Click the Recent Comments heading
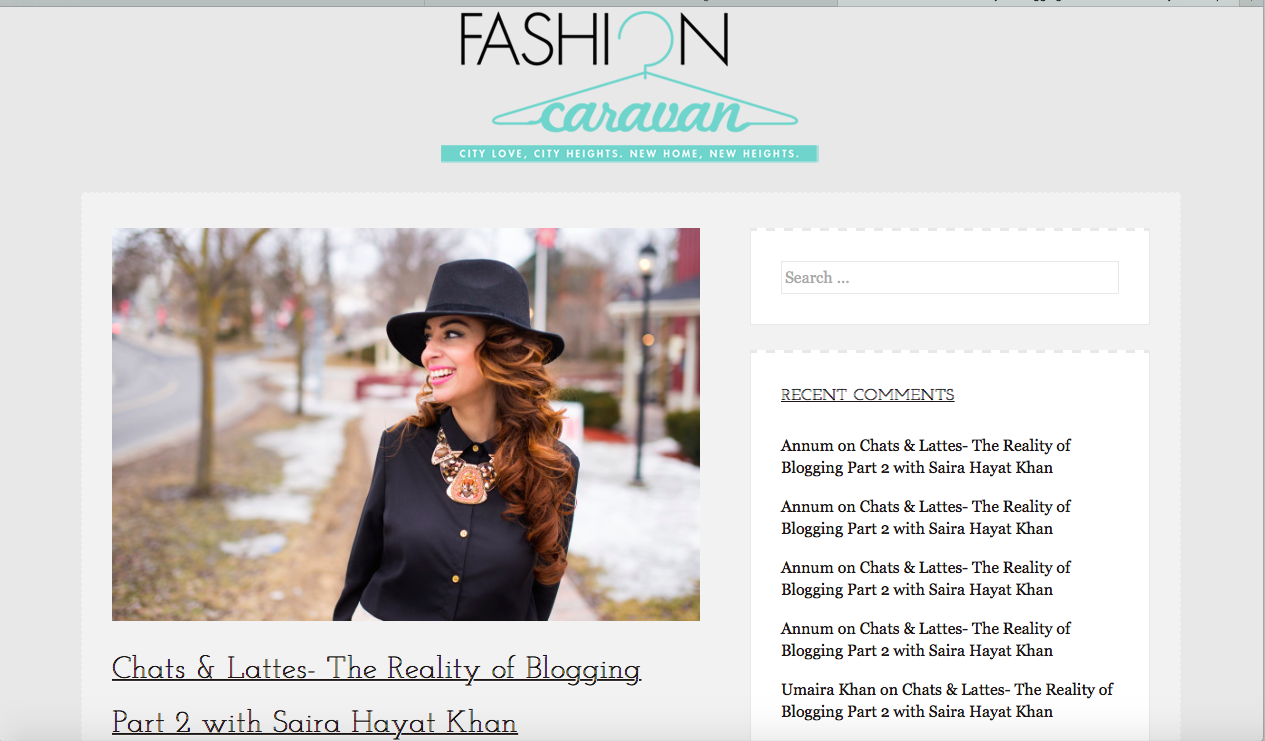 [x=867, y=395]
